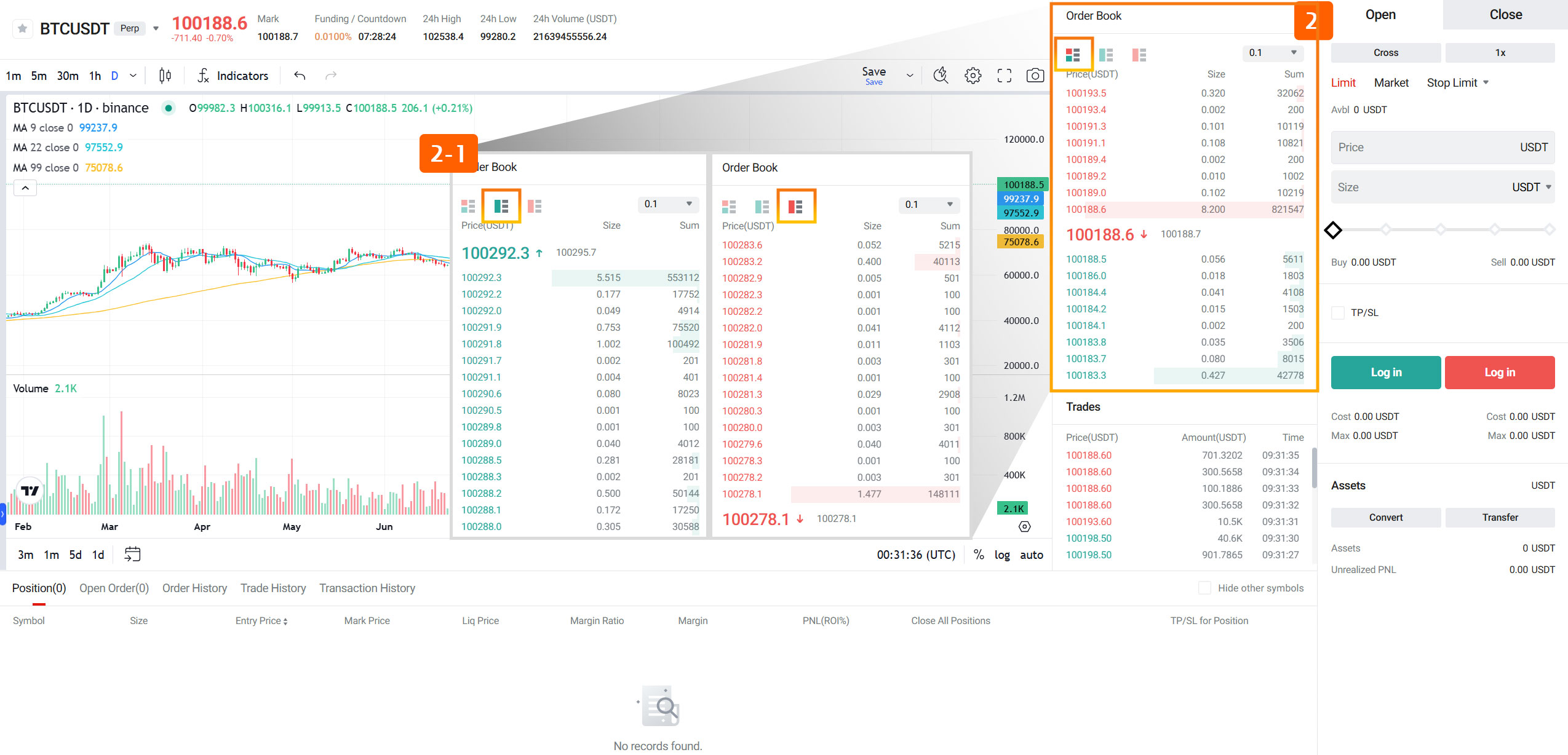1568x755 pixels.
Task: Open the Indicators menu
Action: click(233, 76)
